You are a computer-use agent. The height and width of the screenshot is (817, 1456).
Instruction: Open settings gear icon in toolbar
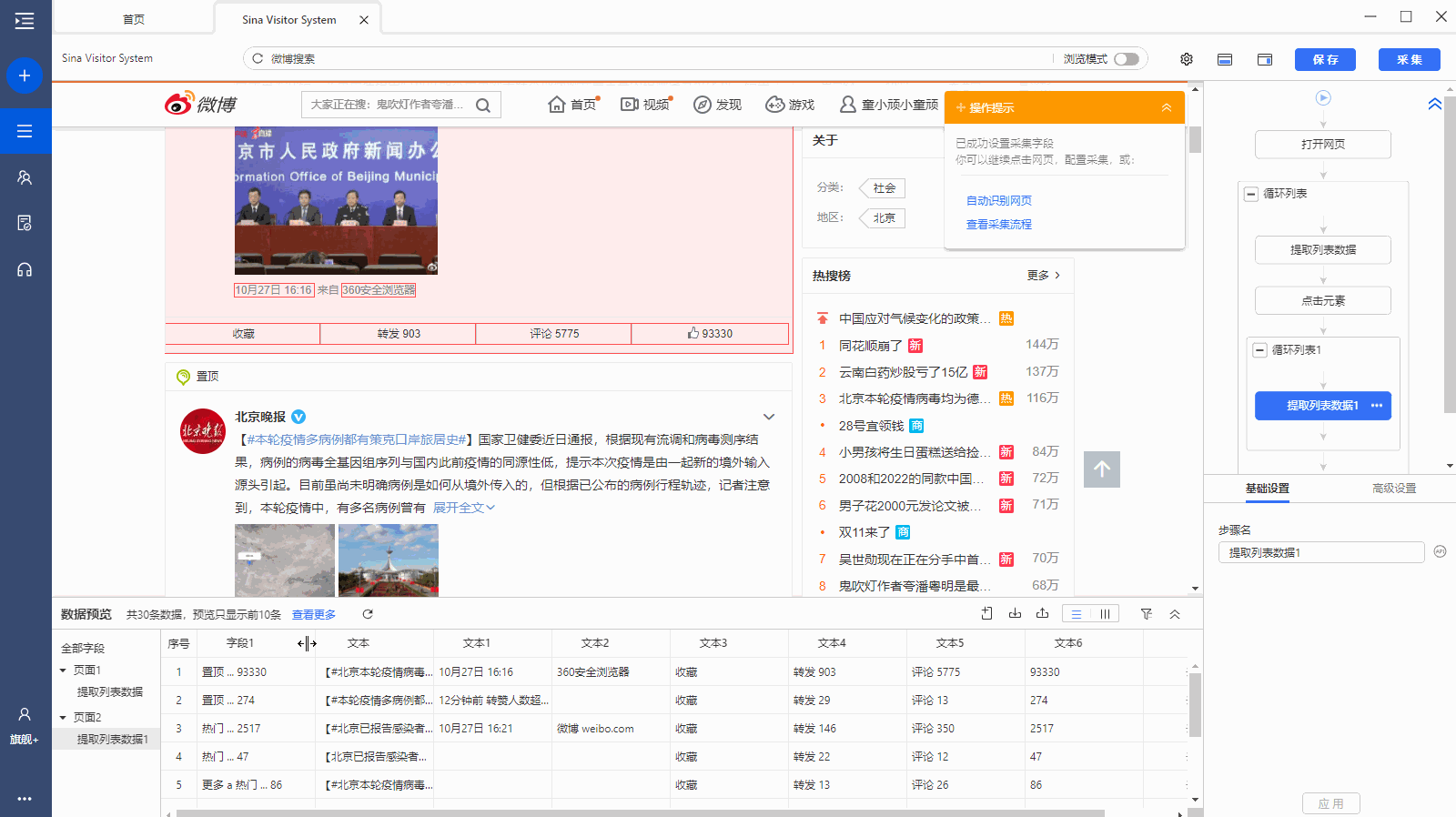1187,59
